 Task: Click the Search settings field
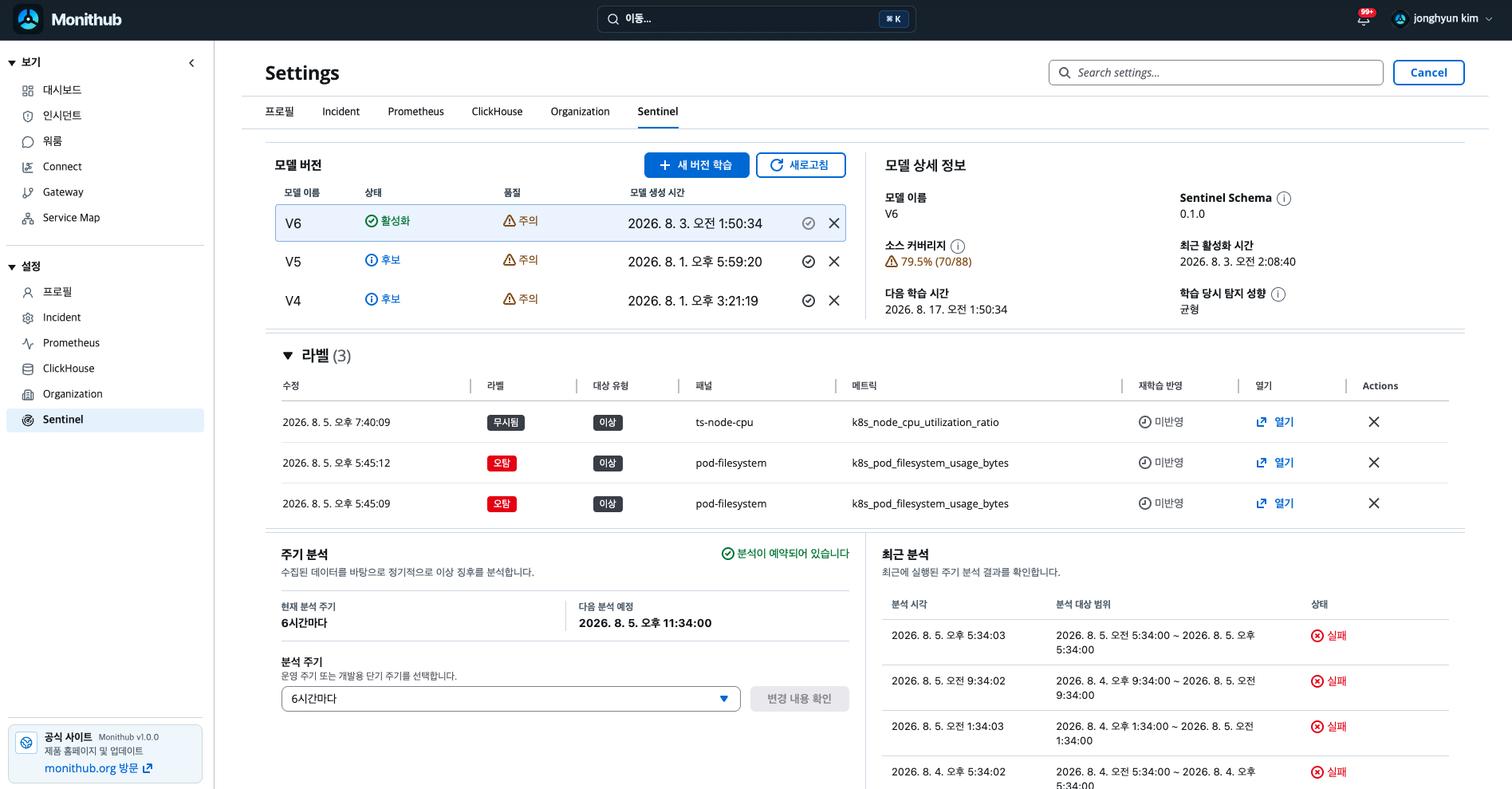(x=1215, y=73)
